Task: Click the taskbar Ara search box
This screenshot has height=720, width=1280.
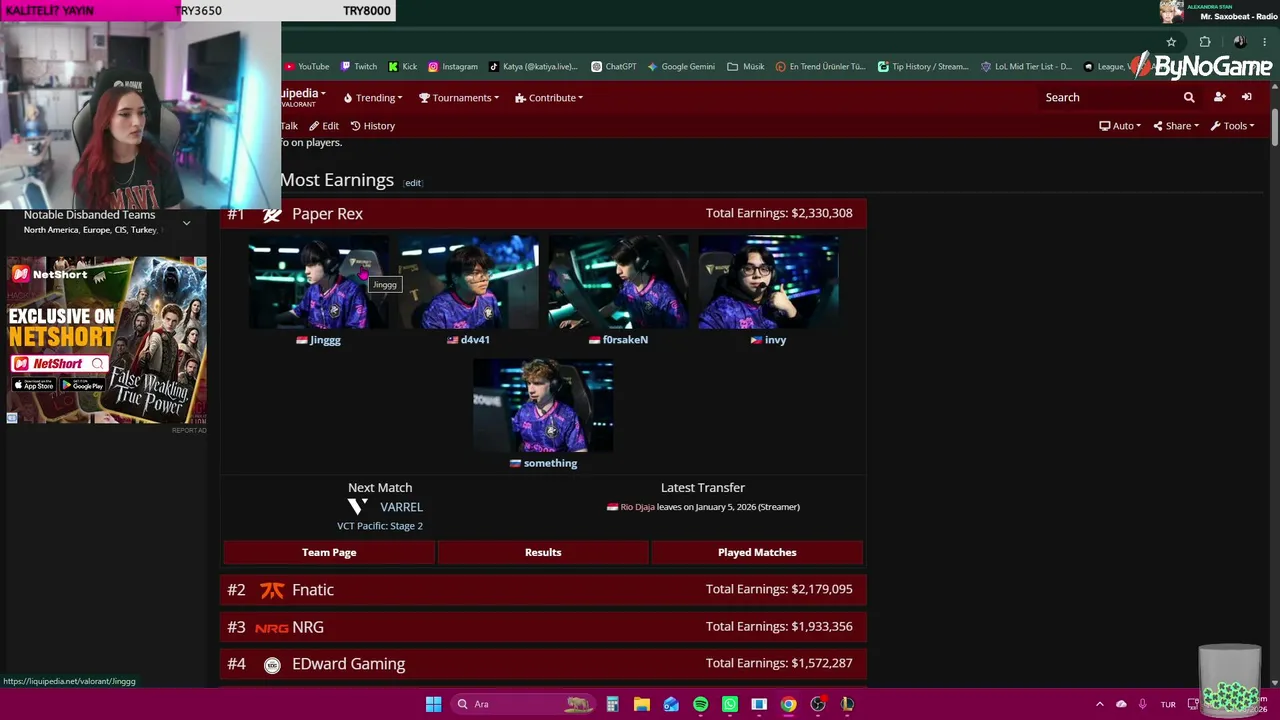Action: (523, 704)
